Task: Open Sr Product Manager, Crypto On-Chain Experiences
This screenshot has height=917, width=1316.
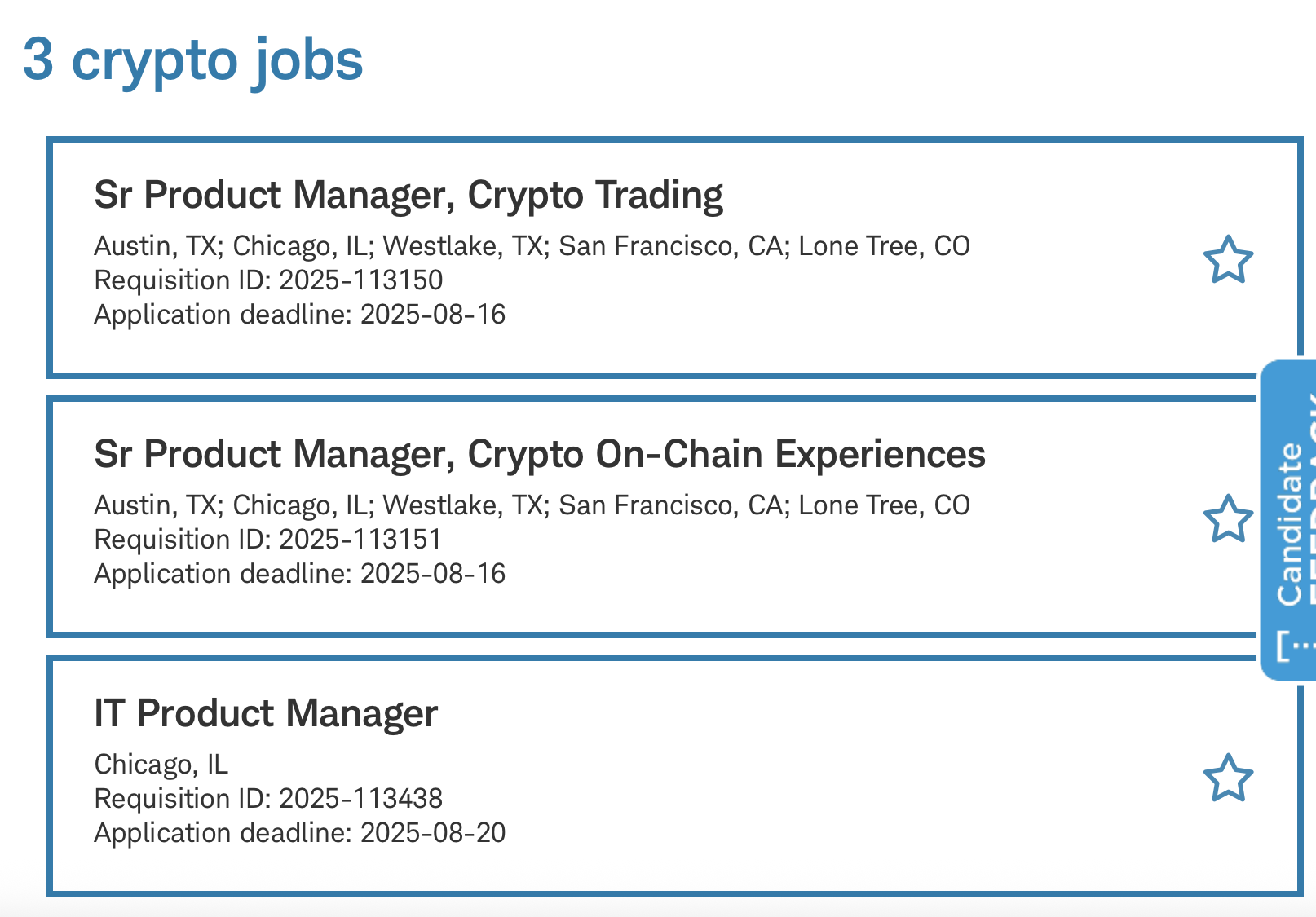Action: click(x=540, y=455)
